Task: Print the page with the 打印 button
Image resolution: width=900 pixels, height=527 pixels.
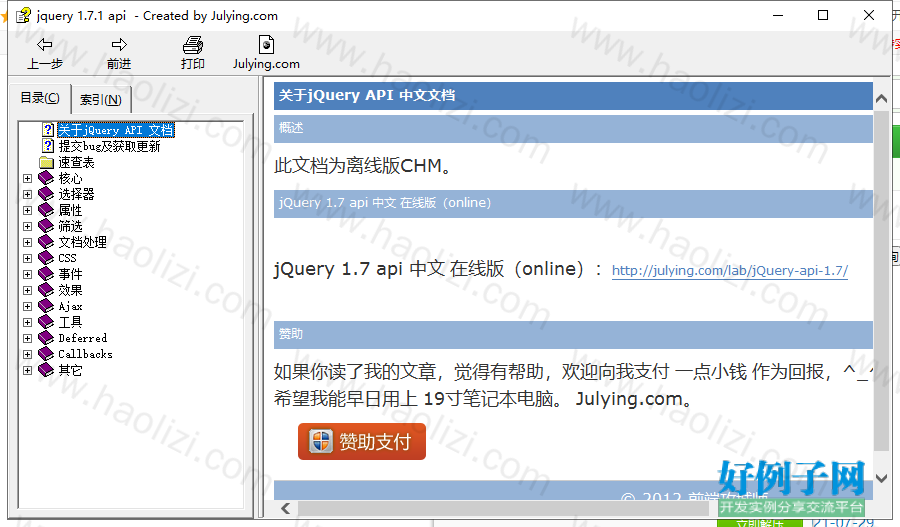Action: (193, 53)
